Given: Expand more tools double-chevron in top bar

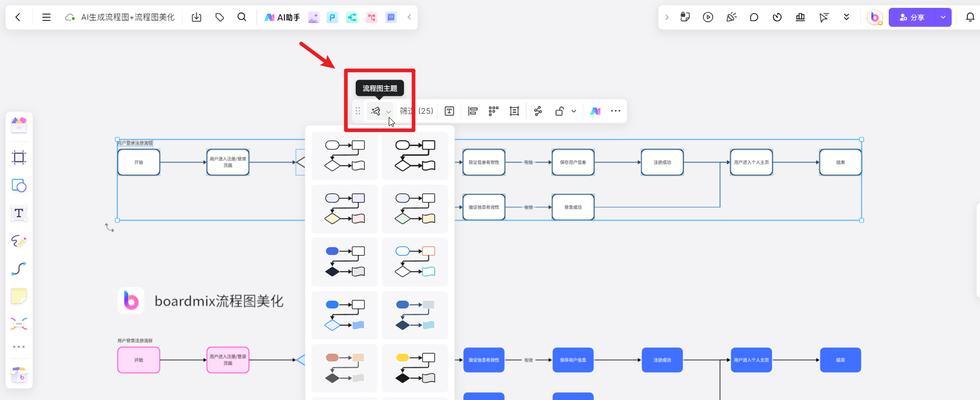Looking at the screenshot, I should click(x=847, y=17).
